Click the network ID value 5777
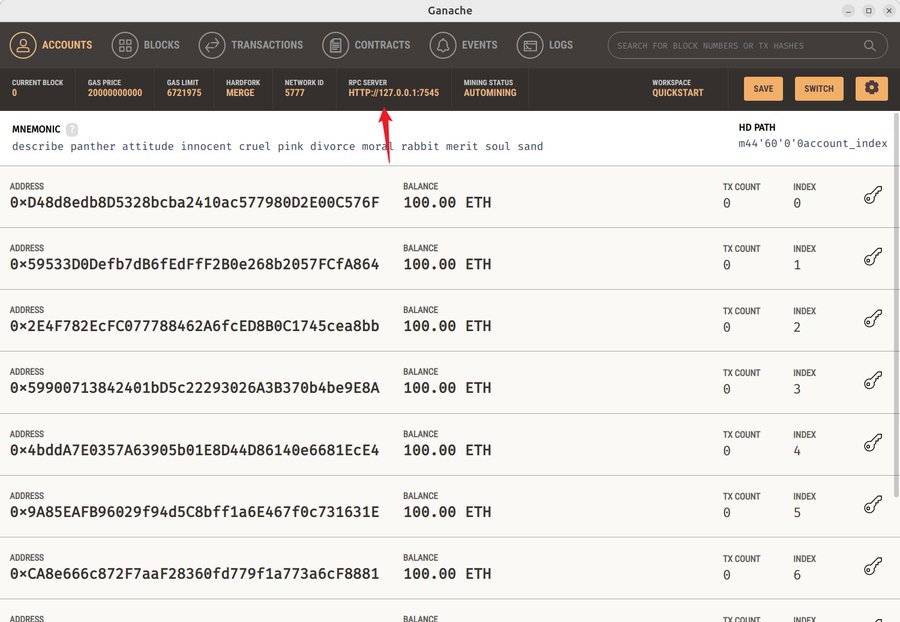This screenshot has width=900, height=622. coord(294,93)
